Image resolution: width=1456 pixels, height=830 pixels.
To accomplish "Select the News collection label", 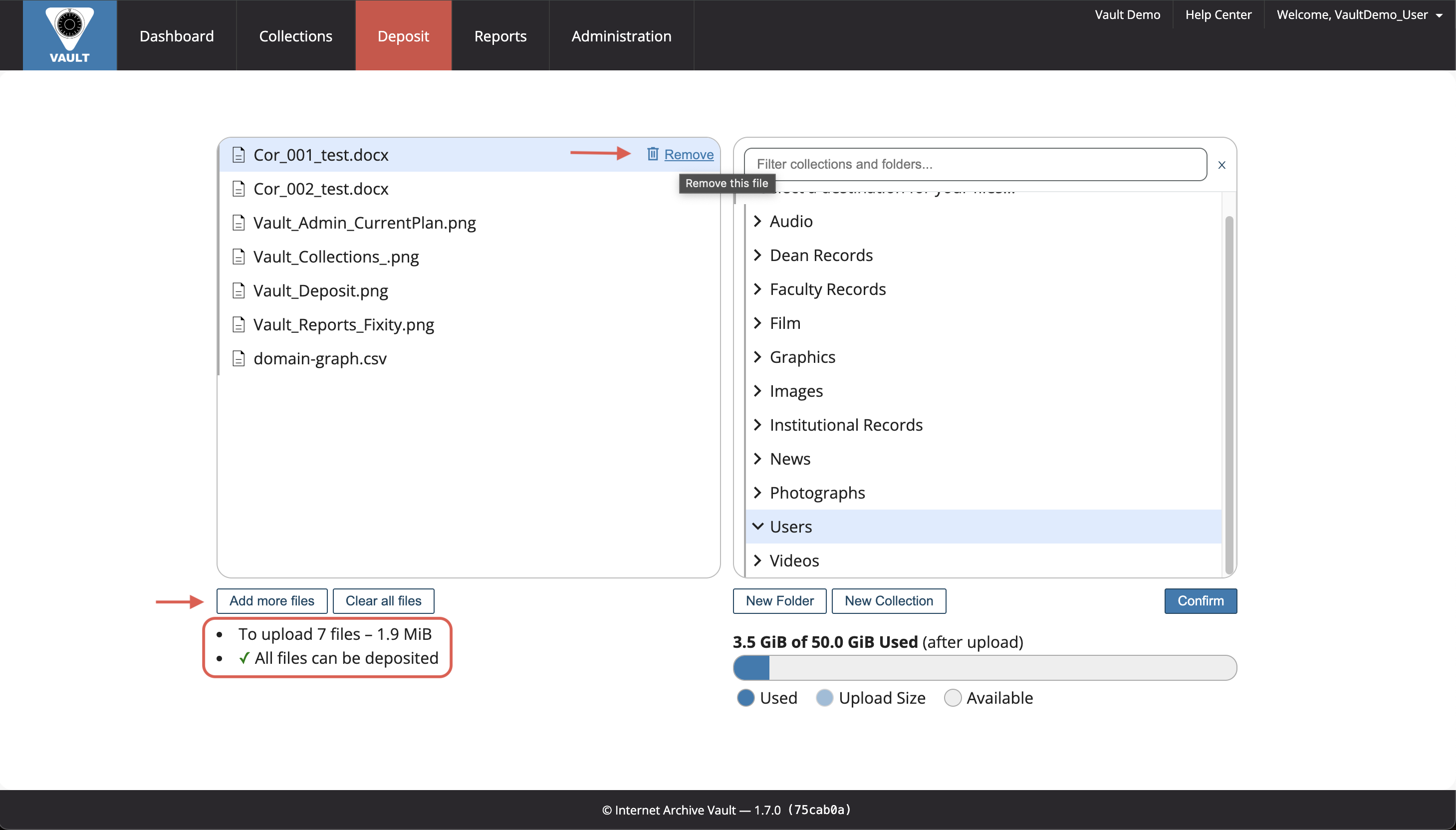I will [x=790, y=459].
